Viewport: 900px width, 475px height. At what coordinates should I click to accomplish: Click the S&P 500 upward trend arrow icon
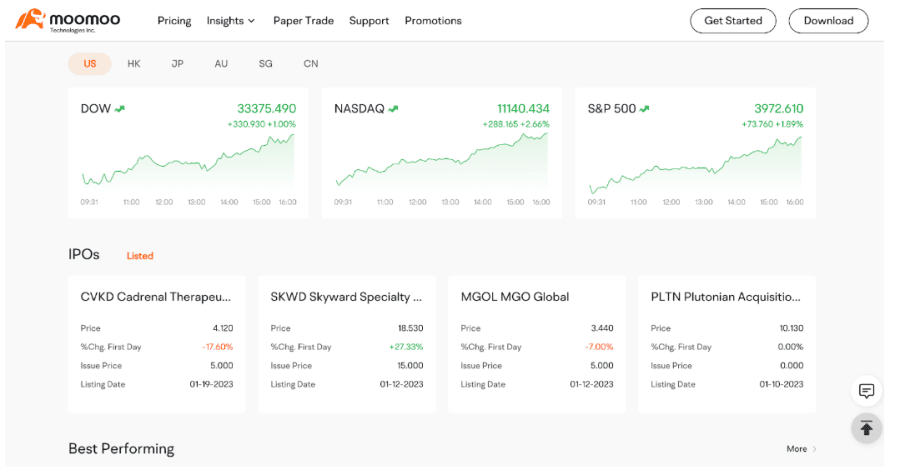[645, 109]
